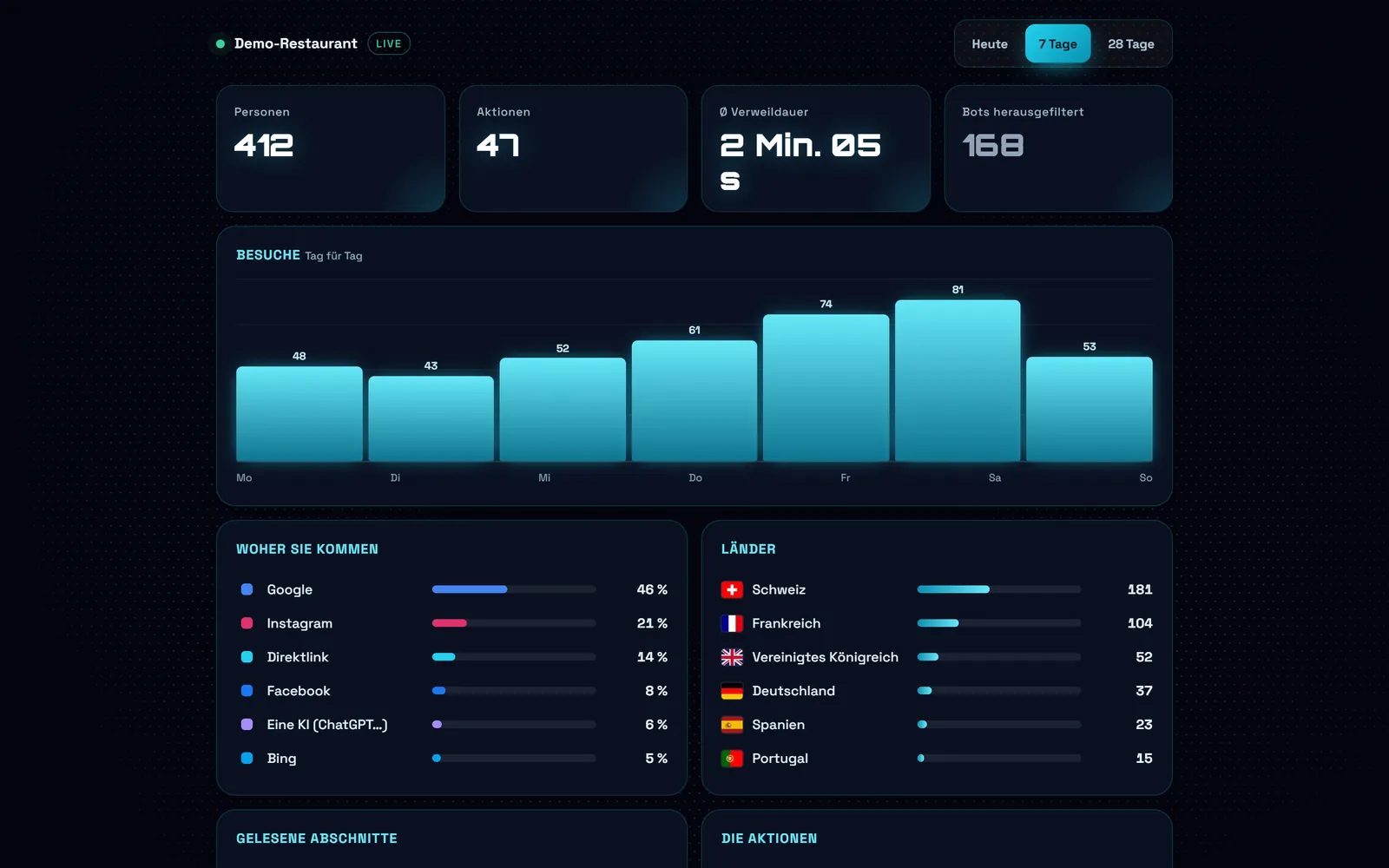
Task: Open the Verweildauer card
Action: [815, 148]
